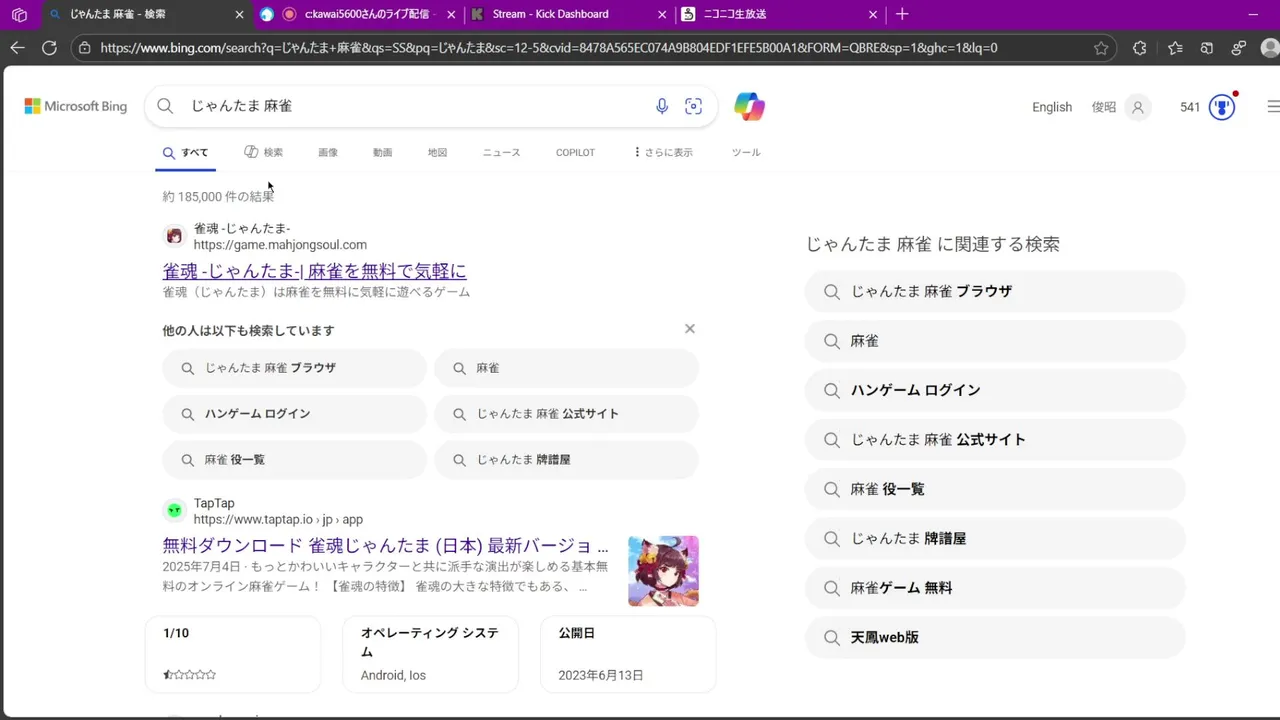Open the 無料ダウンロード 雀魂じゃんたま TapTap result
This screenshot has width=1280, height=720.
(385, 546)
